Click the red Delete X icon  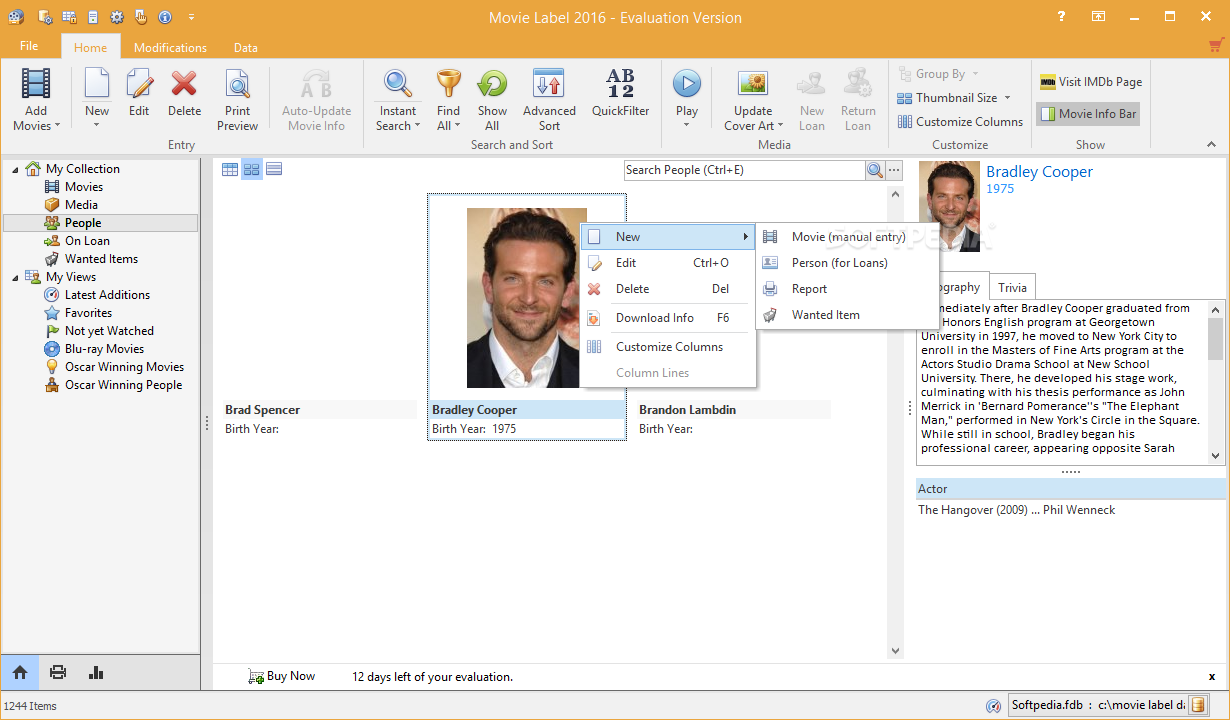click(x=184, y=84)
